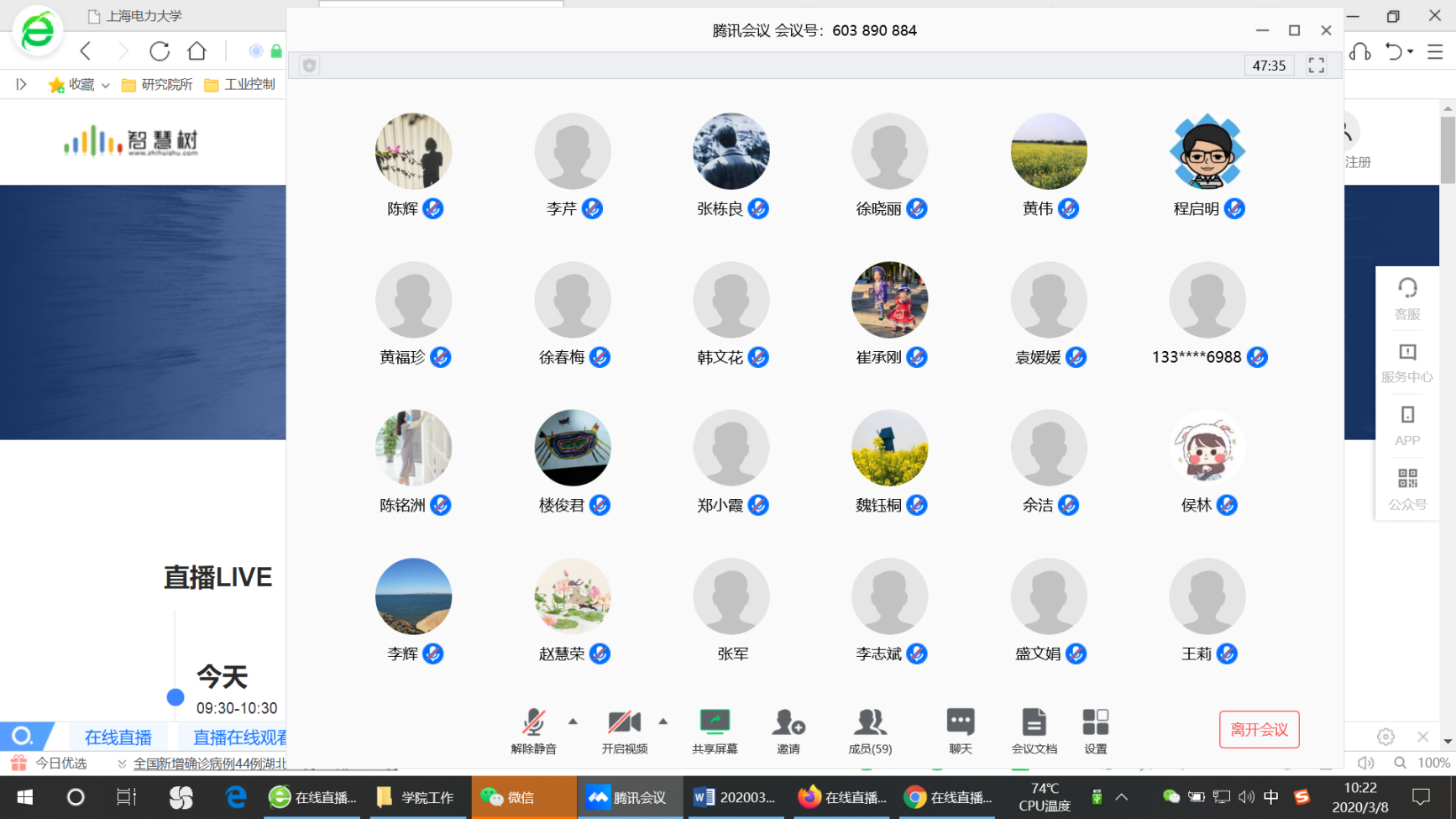Start screen sharing via 共享屏幕
Viewport: 1456px width, 819px height.
pos(715,731)
